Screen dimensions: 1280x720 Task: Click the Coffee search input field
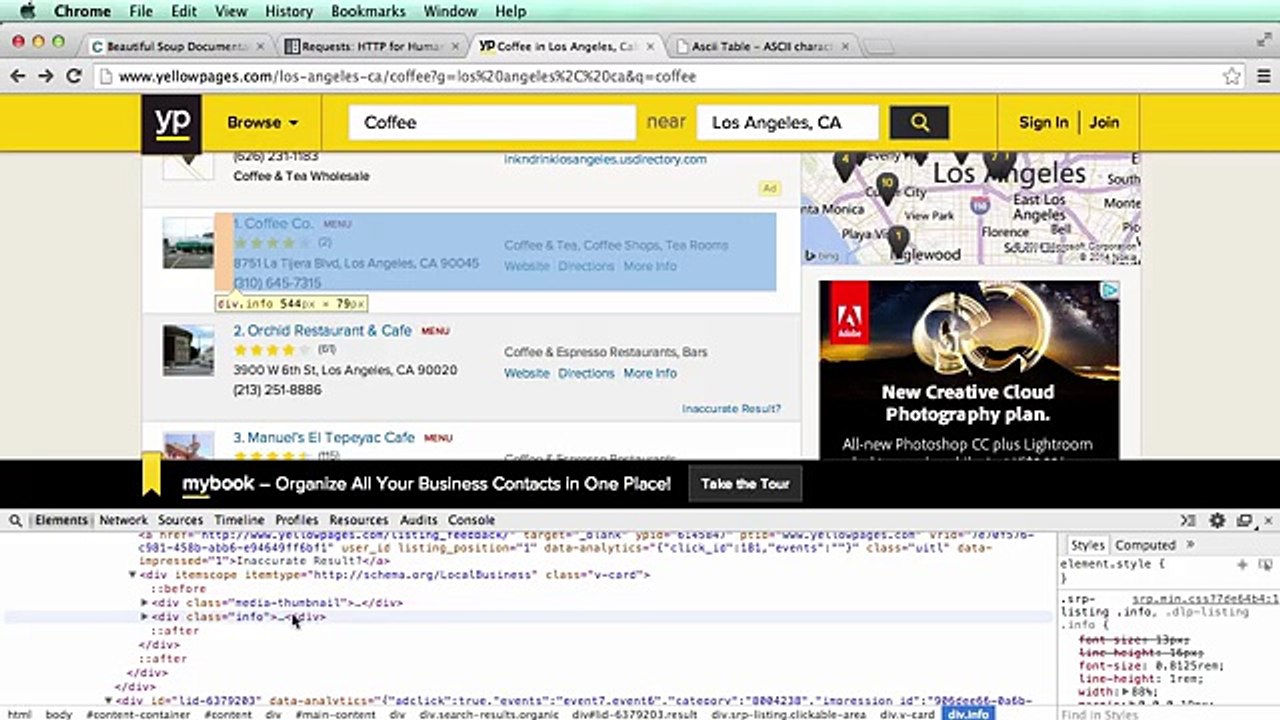(x=492, y=122)
